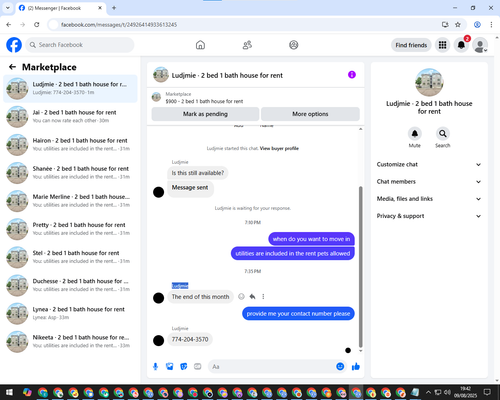Click the browser address bar URL
This screenshot has height=400, width=500.
tap(119, 25)
